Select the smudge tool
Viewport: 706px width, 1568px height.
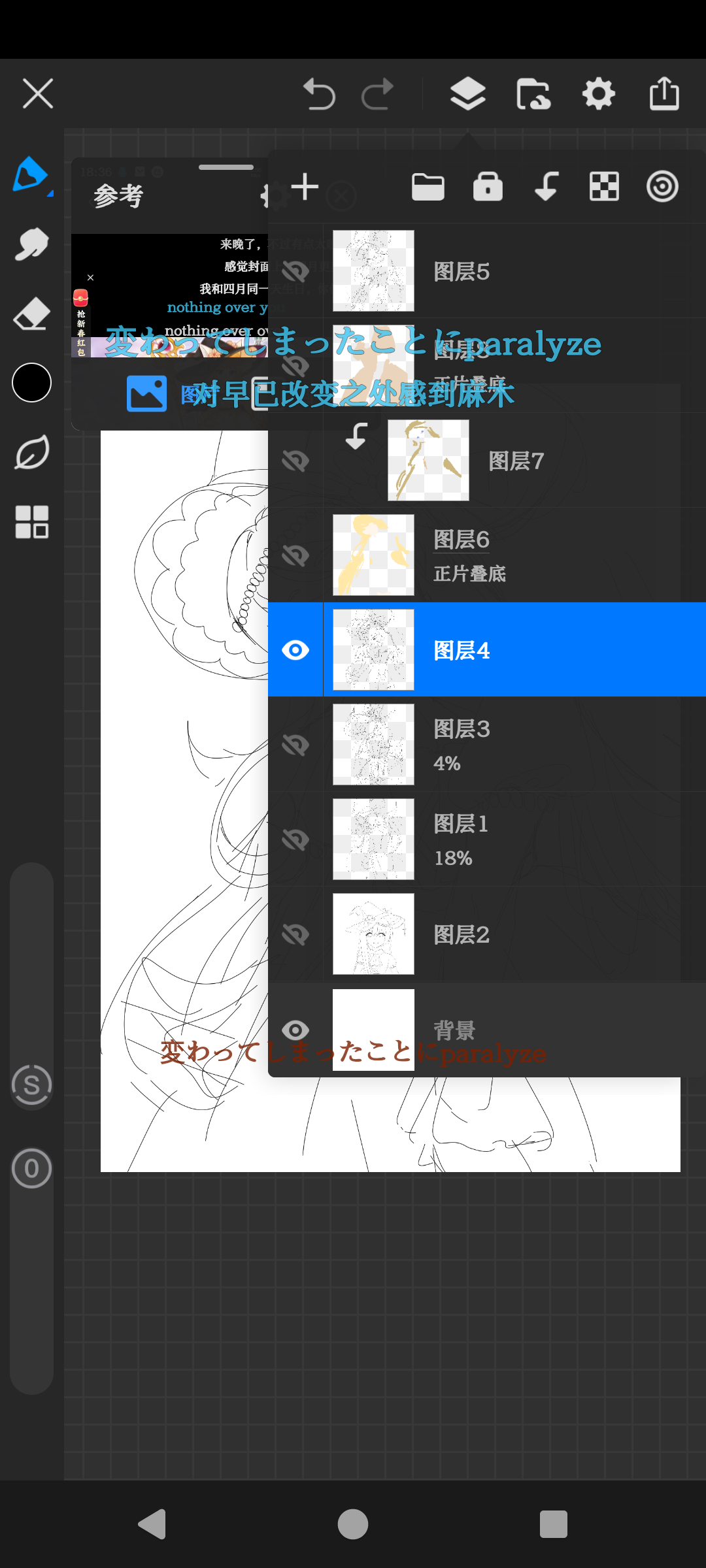tap(31, 244)
